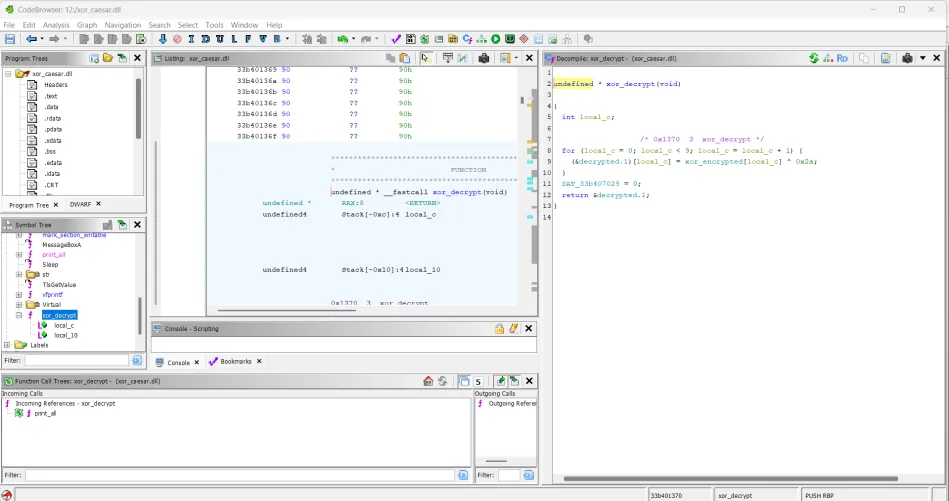949x501 pixels.
Task: Click the call tree depth field showing 5
Action: pos(478,381)
